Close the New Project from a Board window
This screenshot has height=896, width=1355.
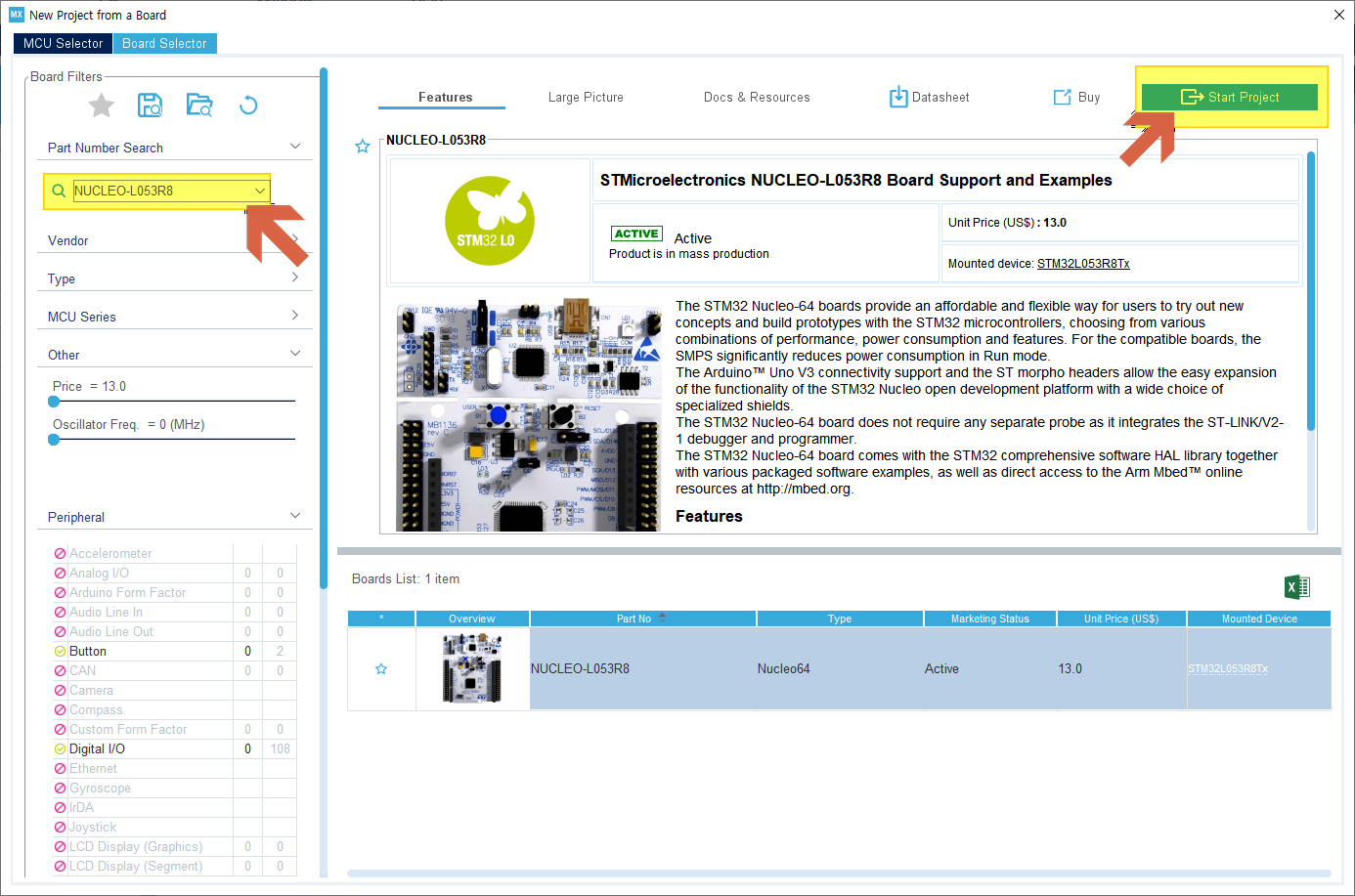(1339, 15)
